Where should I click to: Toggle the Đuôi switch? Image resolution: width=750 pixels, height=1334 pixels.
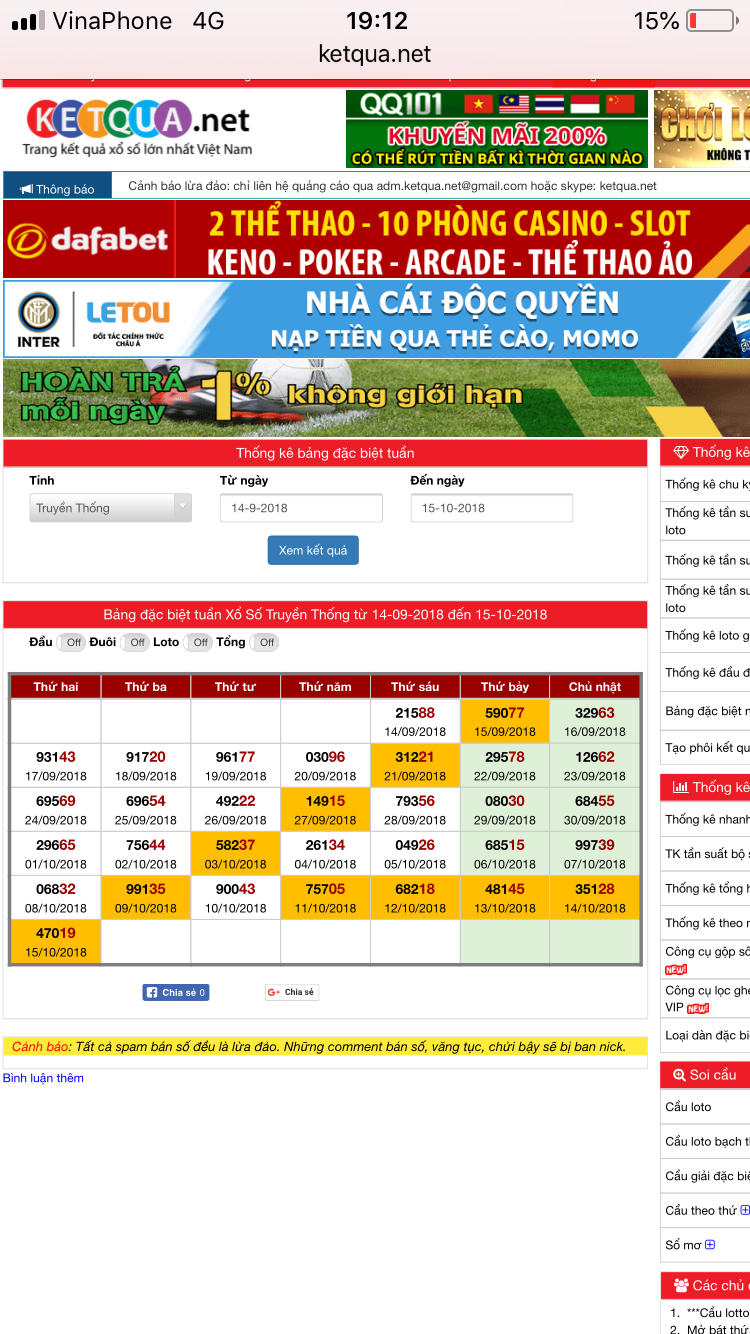pos(134,642)
